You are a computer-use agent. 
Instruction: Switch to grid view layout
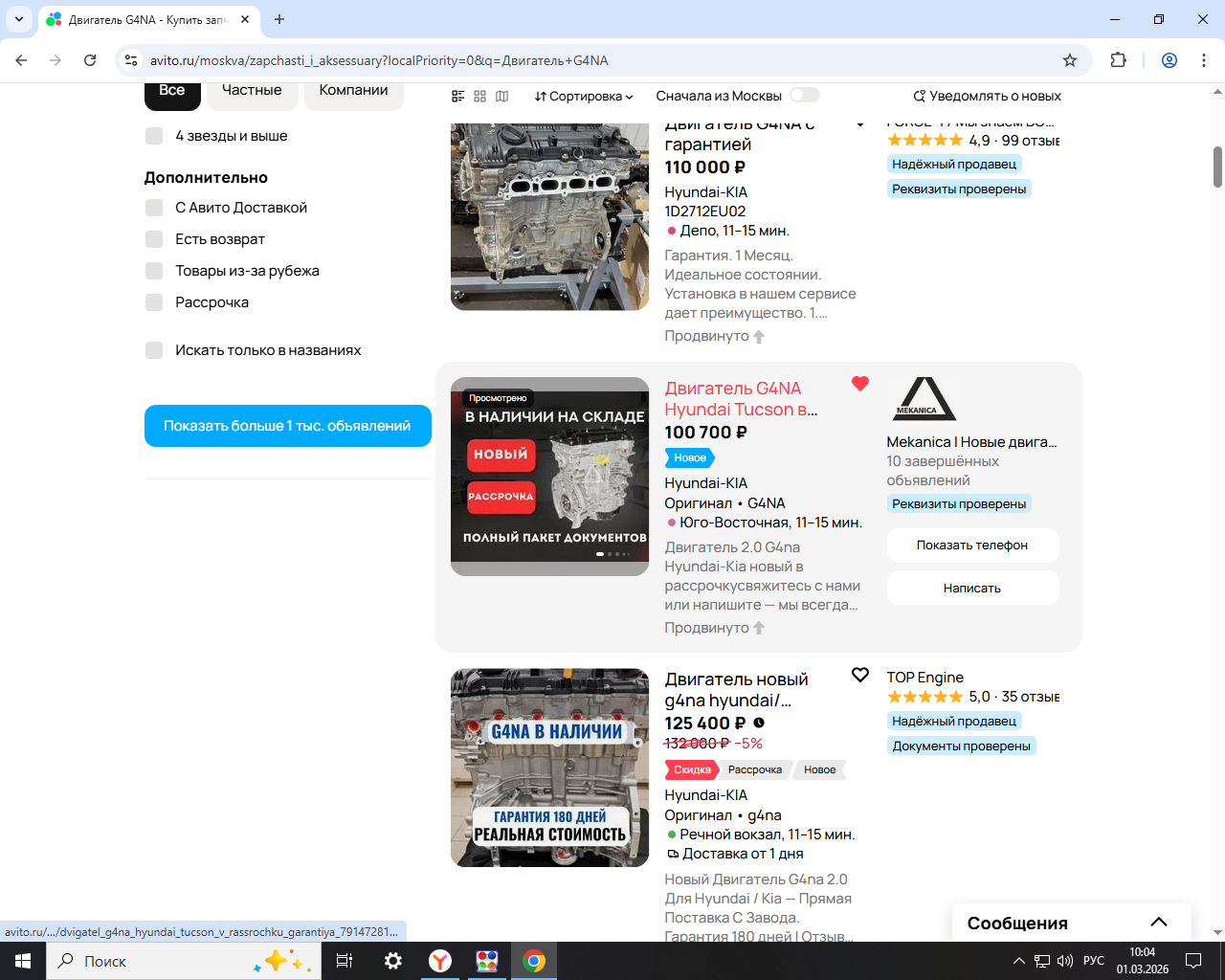click(480, 96)
